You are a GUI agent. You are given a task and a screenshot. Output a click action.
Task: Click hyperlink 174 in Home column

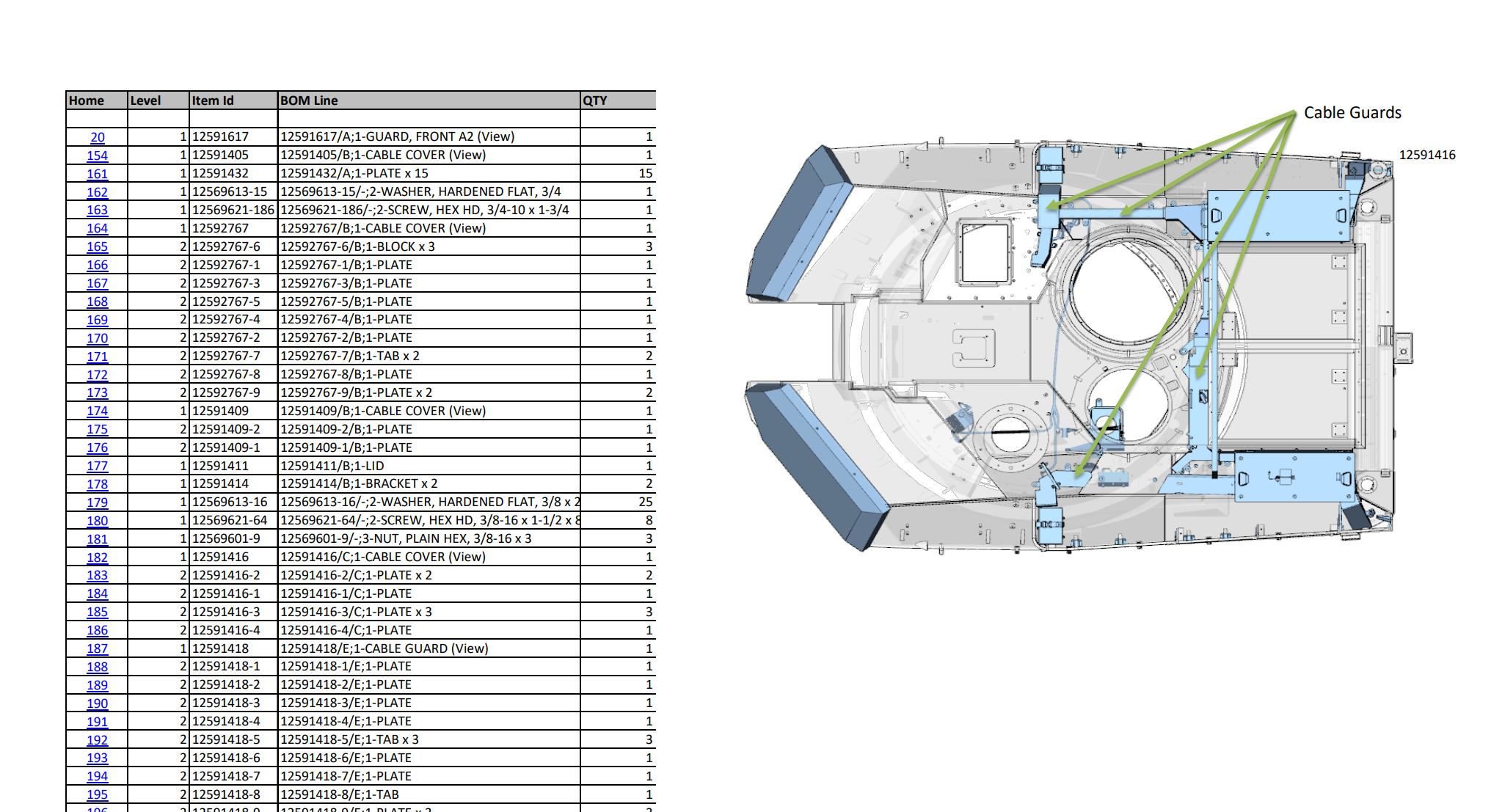97,411
